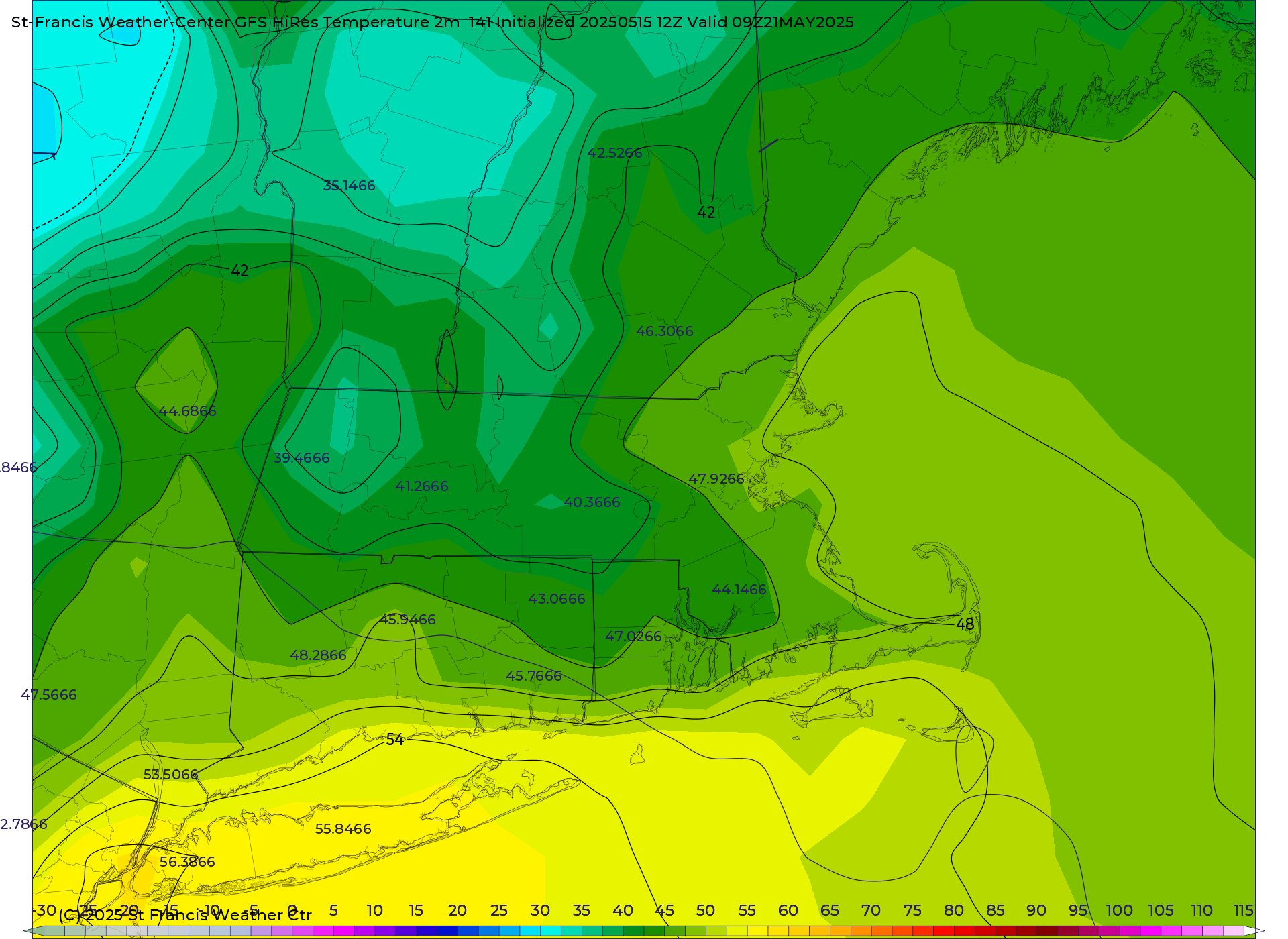Screen dimensions: 1288x939
Task: Click the 54 contour line label
Action: (394, 740)
